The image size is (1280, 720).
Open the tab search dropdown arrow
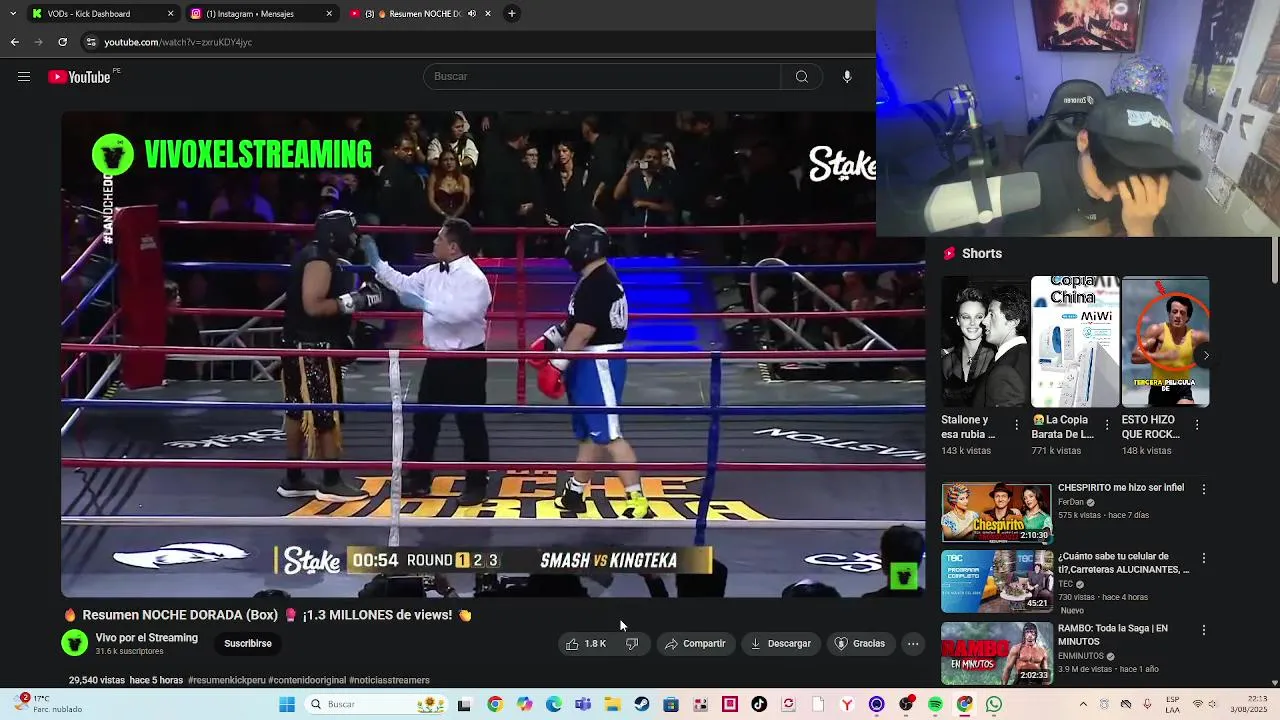[x=12, y=14]
